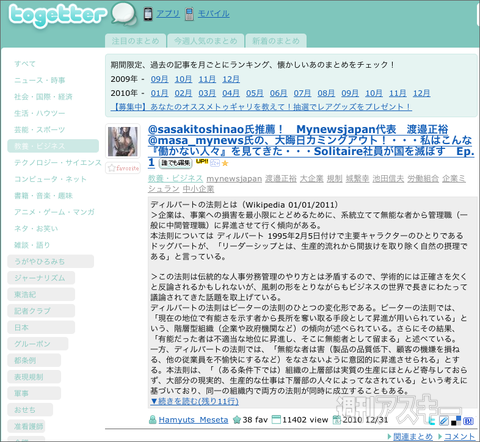The width and height of the screenshot is (480, 442).
Task: Select アニメ・ゲーム・マンガ category
Action: click(54, 212)
